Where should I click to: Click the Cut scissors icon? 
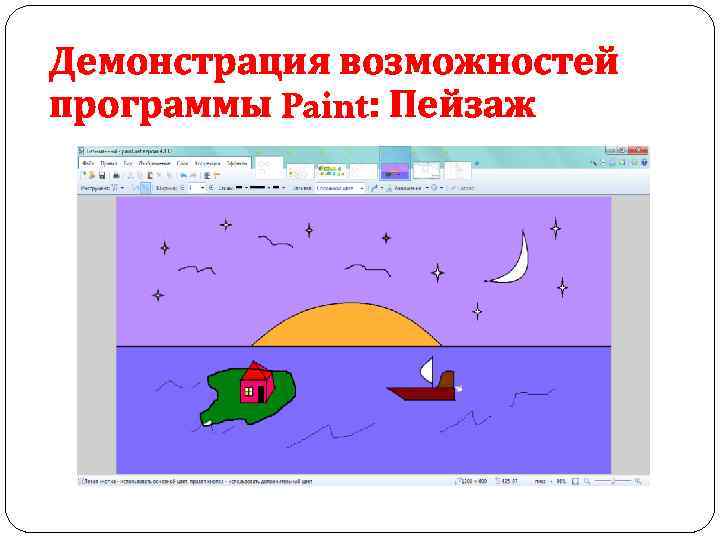(x=131, y=175)
